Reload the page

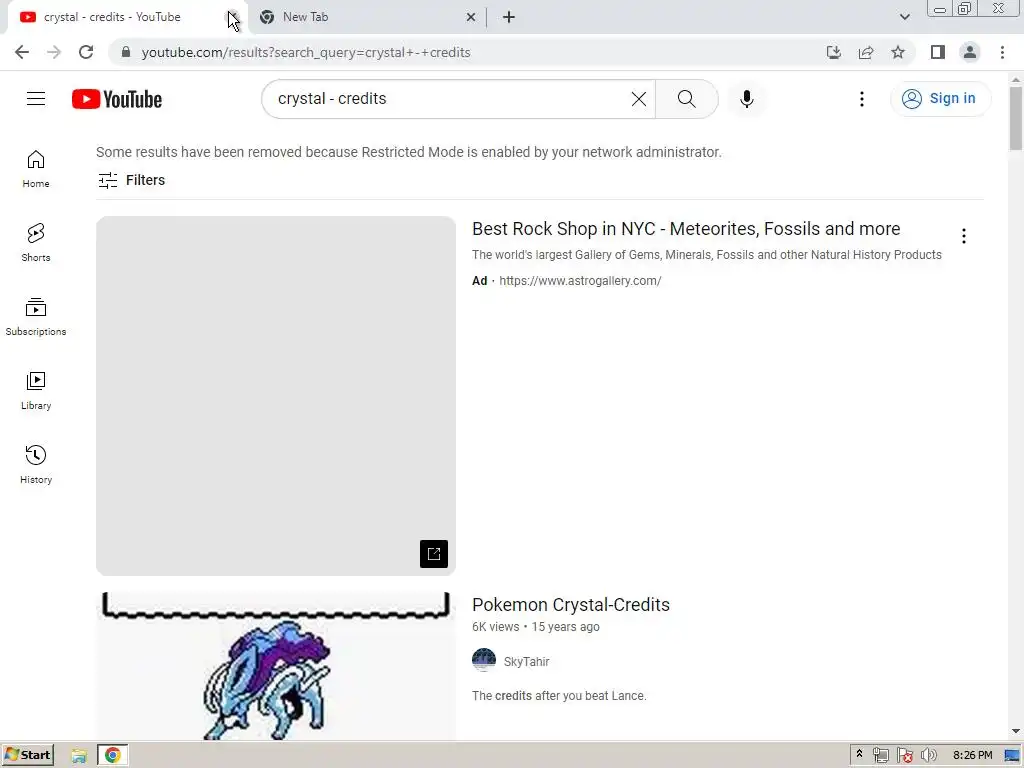point(86,52)
